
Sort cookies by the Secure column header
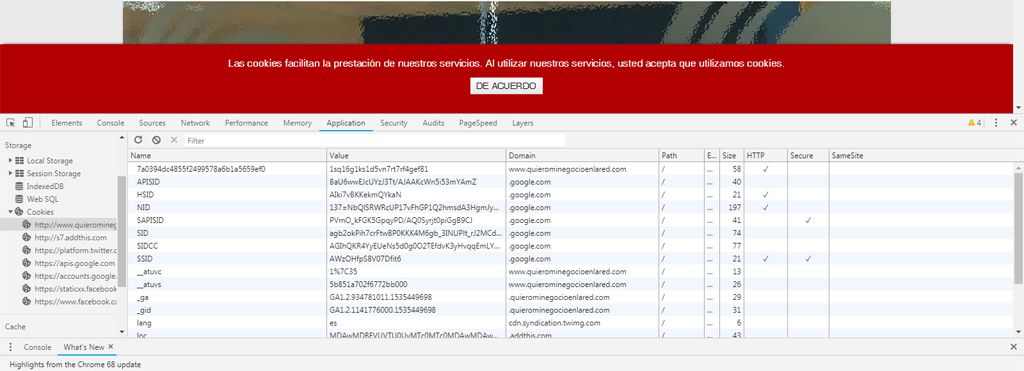[808, 155]
